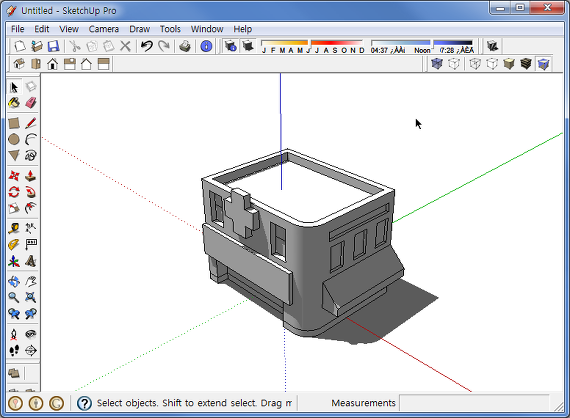
Task: Activate the Rectangle tool
Action: 14,123
